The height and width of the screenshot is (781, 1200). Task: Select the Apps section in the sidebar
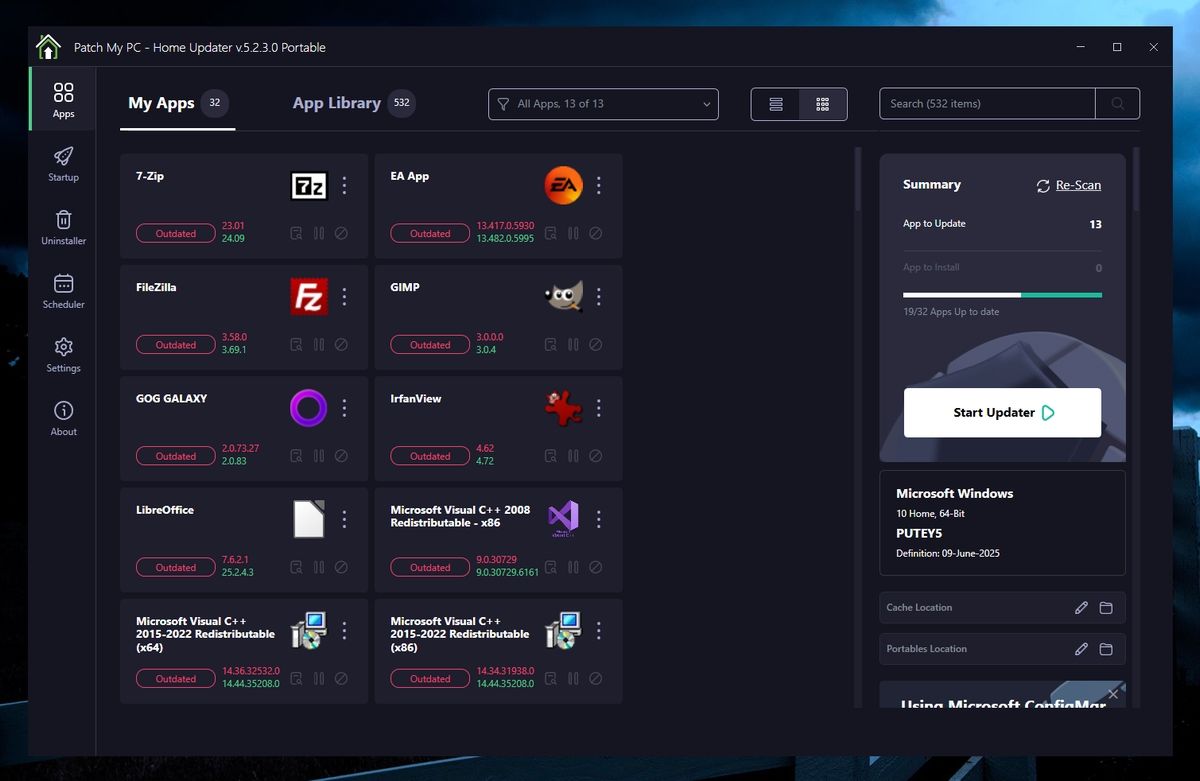[63, 101]
